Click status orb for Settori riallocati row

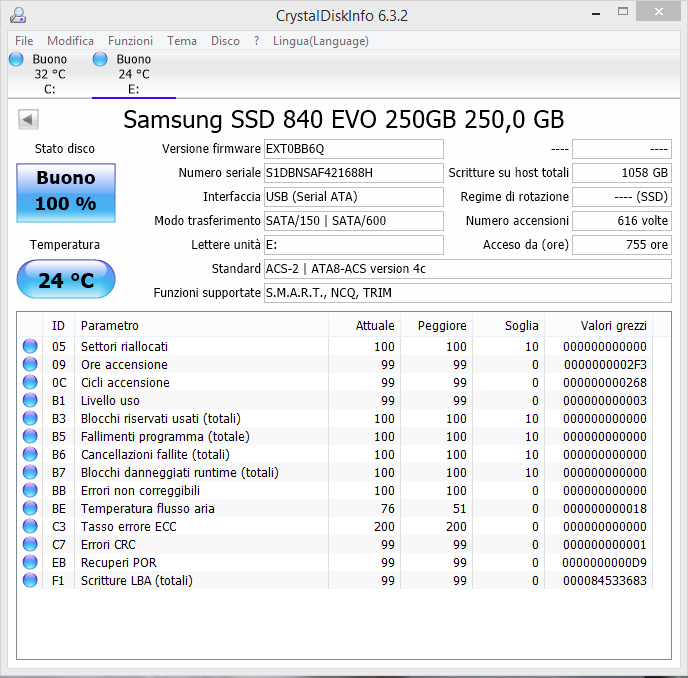[30, 346]
